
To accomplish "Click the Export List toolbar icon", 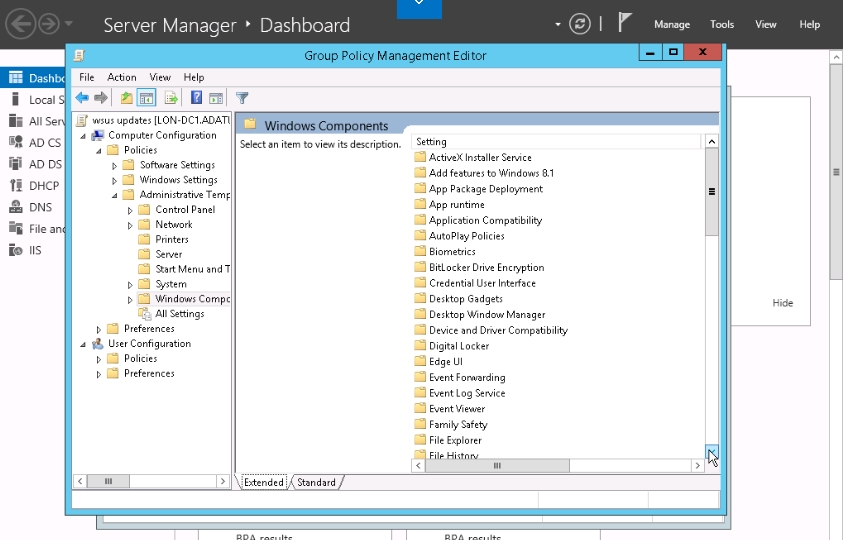I will pos(171,97).
